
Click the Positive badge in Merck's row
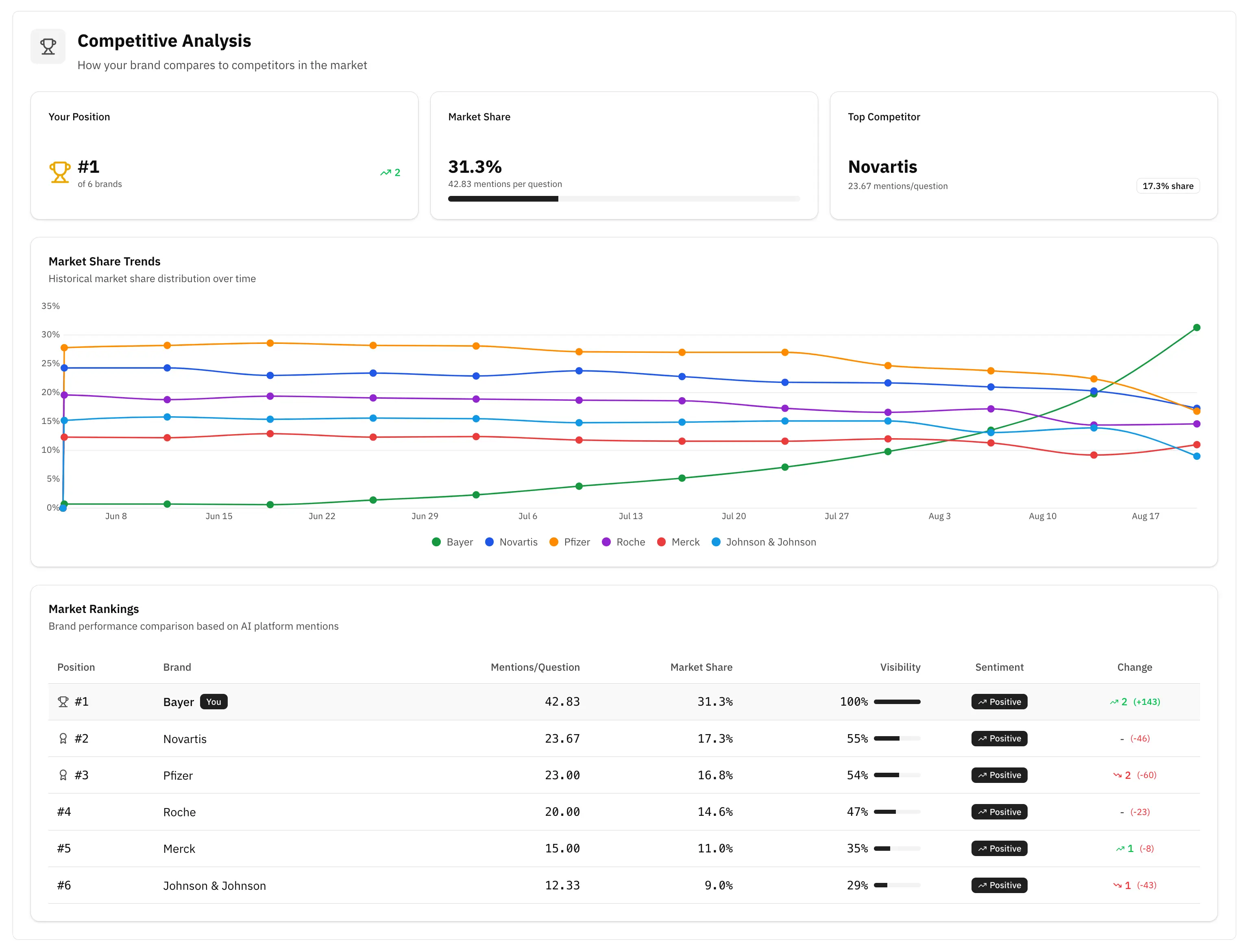(999, 849)
